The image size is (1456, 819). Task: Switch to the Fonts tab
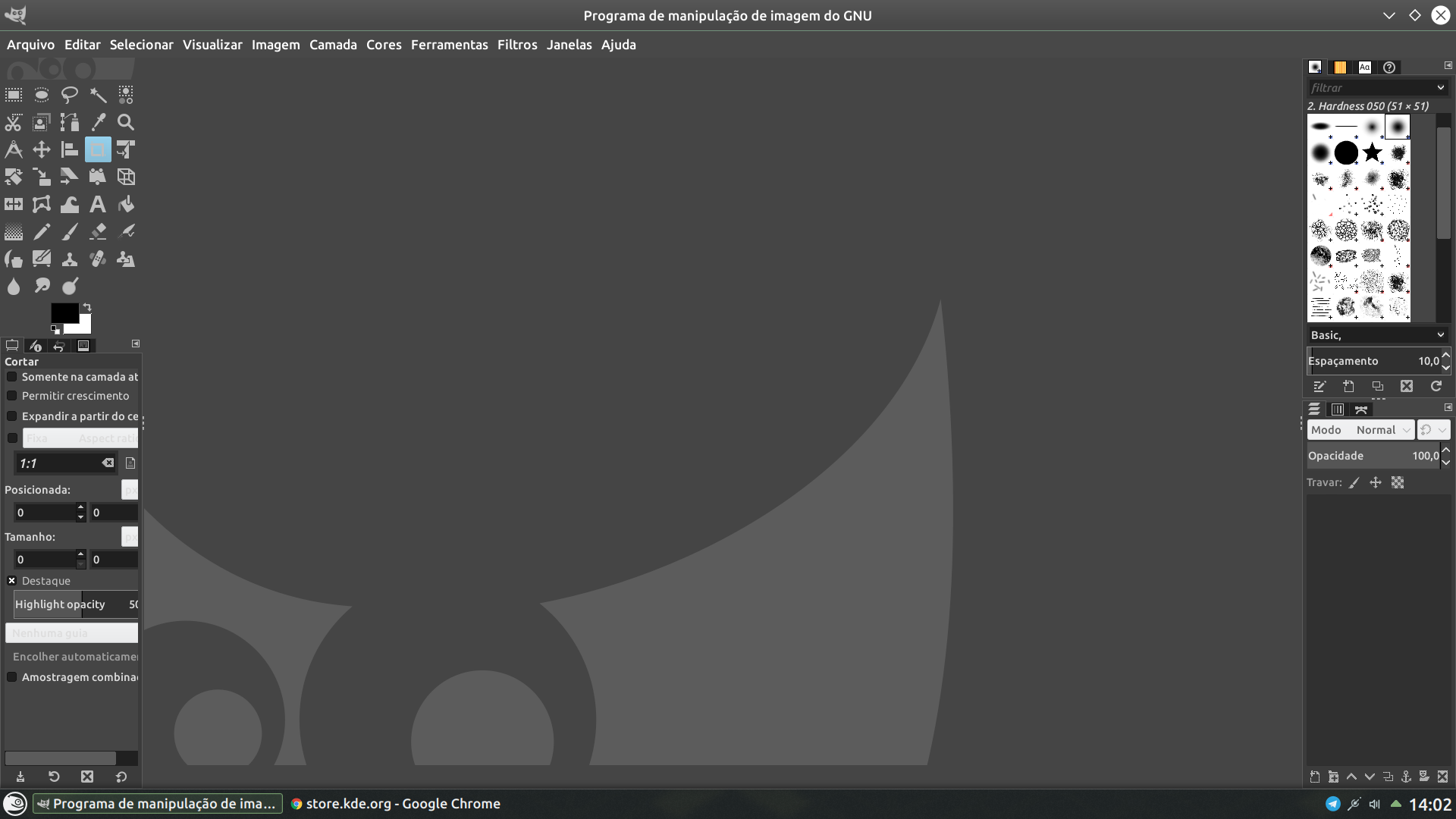tap(1365, 67)
